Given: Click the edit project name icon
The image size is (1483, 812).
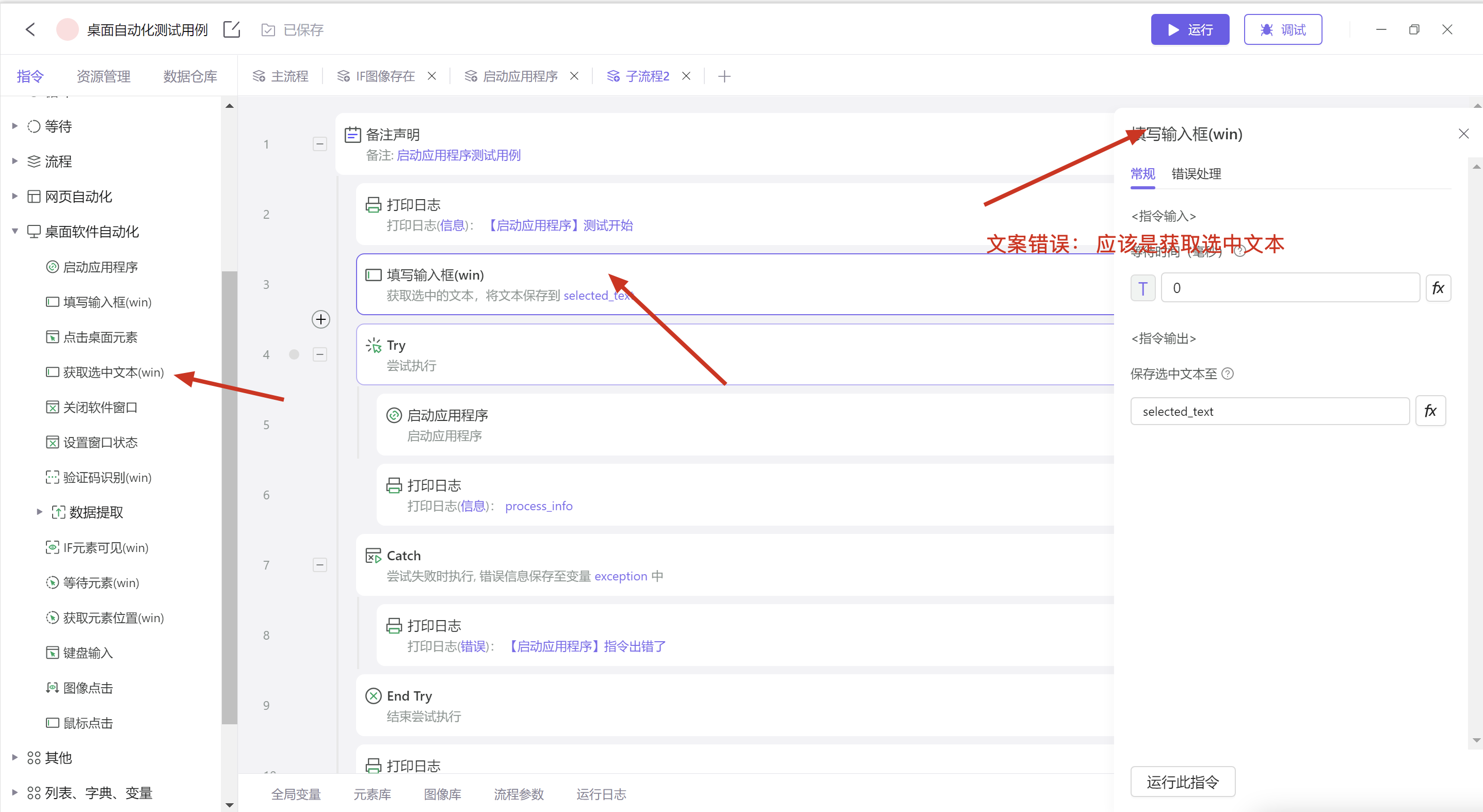Looking at the screenshot, I should pyautogui.click(x=232, y=29).
